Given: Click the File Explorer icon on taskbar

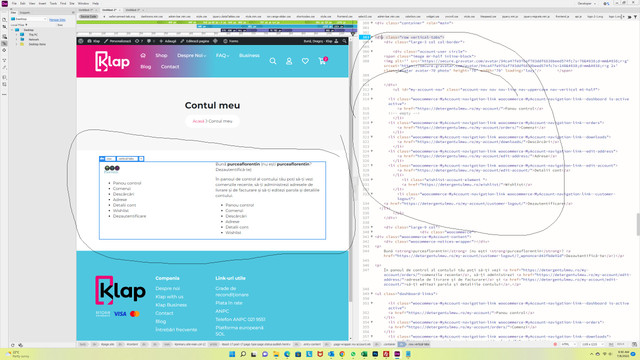Looking at the screenshot, I should (276, 354).
